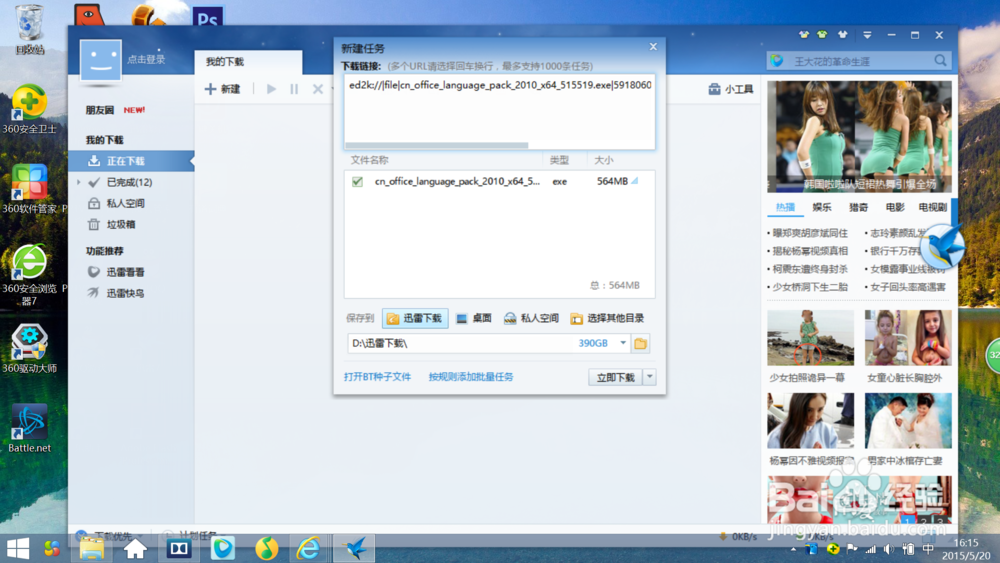This screenshot has height=563, width=1000.
Task: Open Battle.net desktop shortcut
Action: (29, 428)
